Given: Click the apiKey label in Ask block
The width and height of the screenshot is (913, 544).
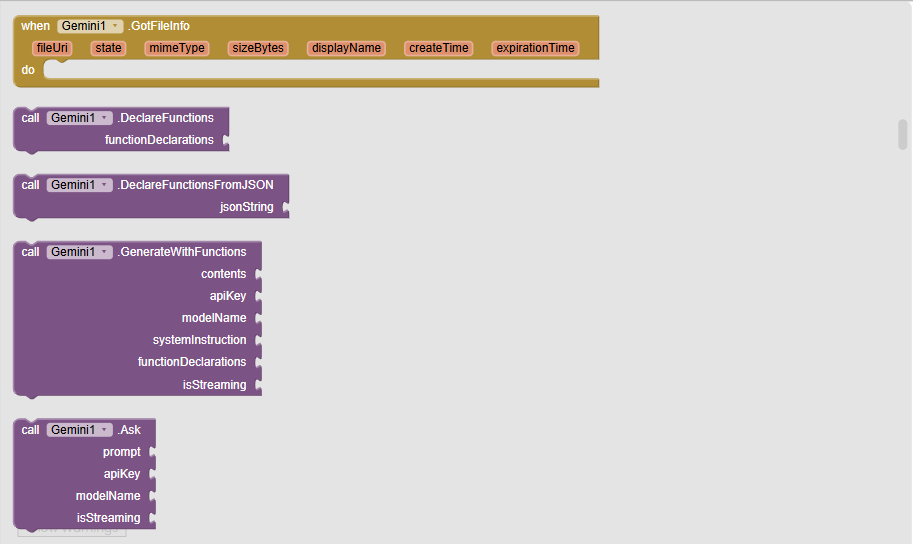Looking at the screenshot, I should pos(122,475).
